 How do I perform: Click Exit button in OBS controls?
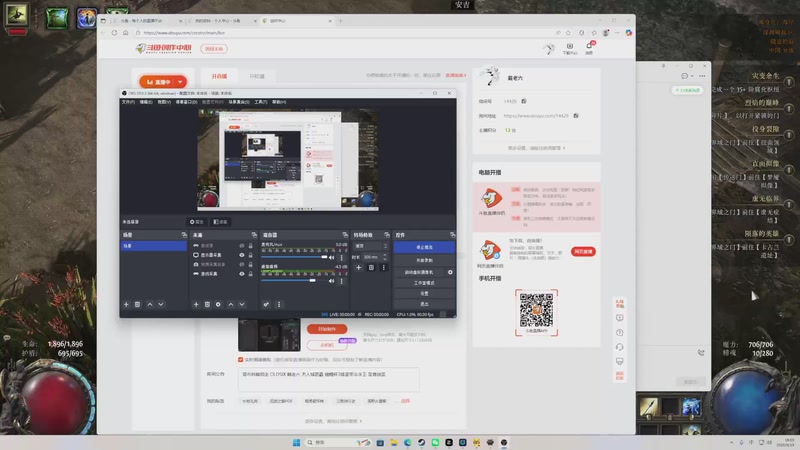coord(424,304)
